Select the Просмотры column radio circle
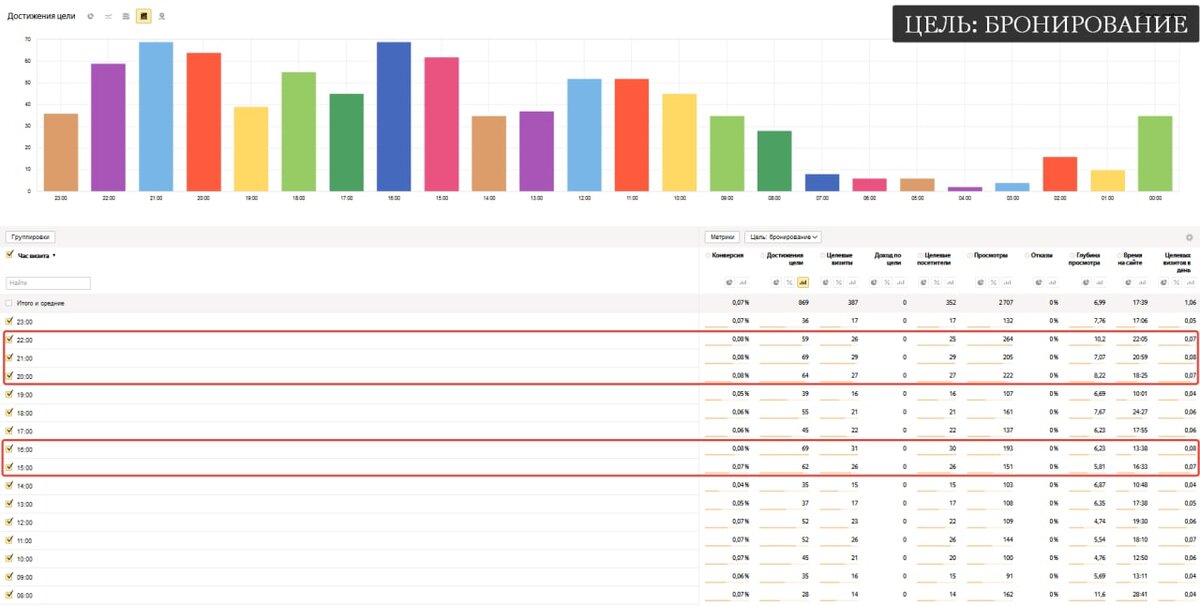This screenshot has width=1200, height=606. click(969, 255)
